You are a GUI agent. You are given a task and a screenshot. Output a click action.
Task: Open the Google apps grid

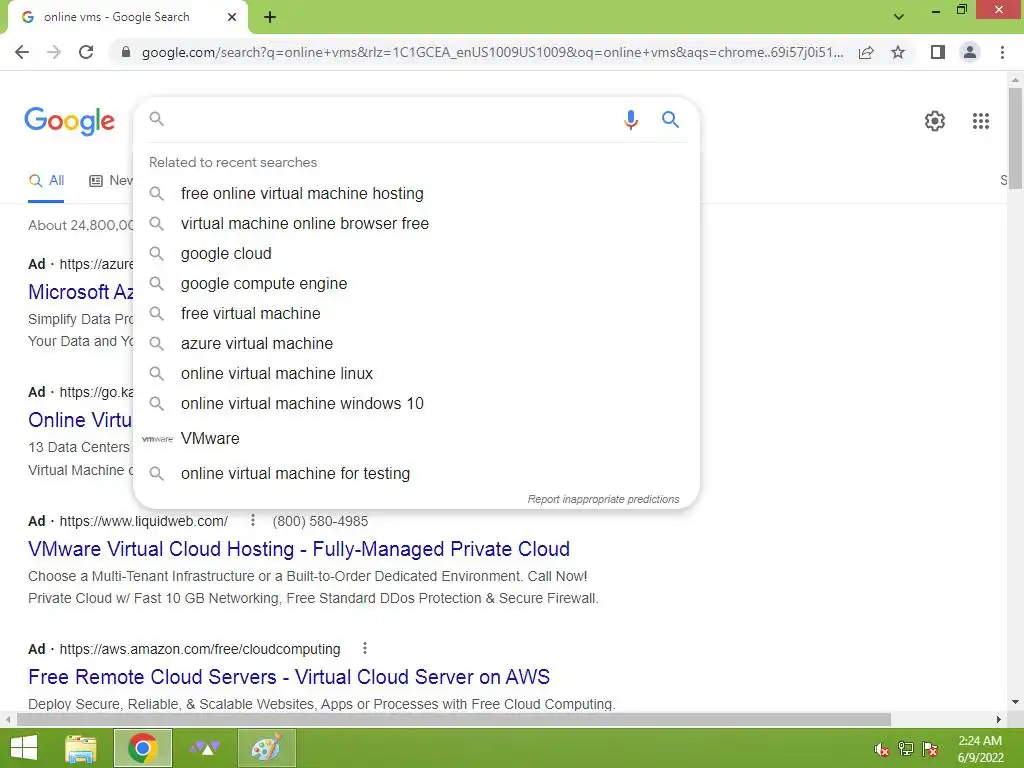click(x=980, y=121)
